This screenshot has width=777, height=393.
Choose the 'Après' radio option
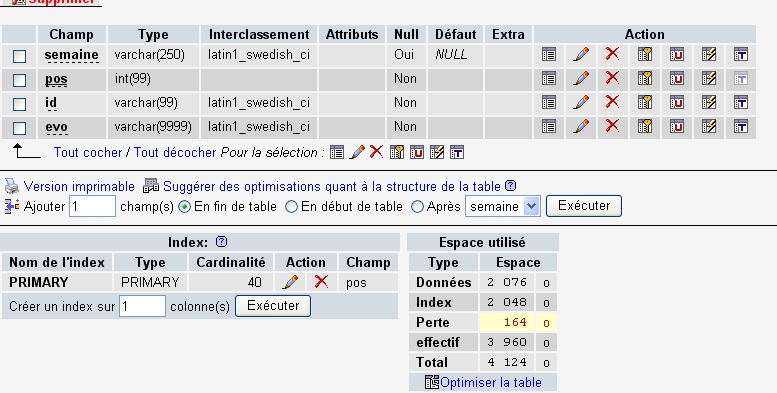coord(418,207)
